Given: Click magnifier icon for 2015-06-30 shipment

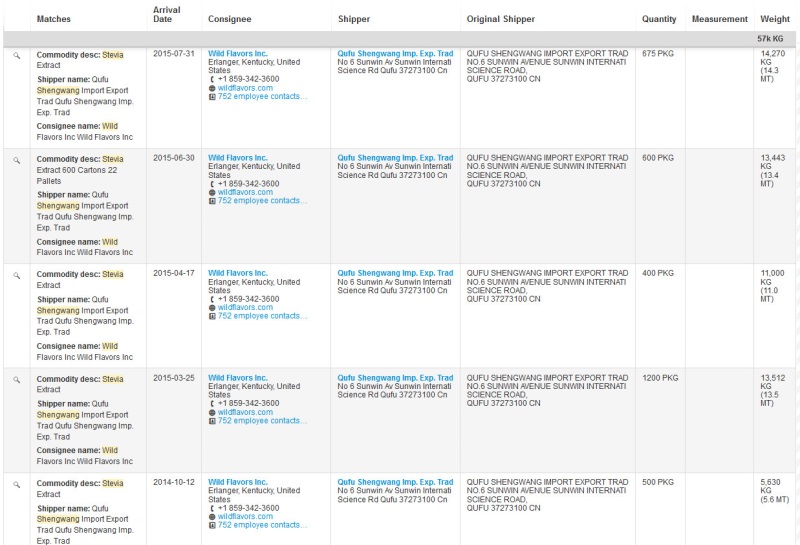Looking at the screenshot, I should pyautogui.click(x=16, y=159).
